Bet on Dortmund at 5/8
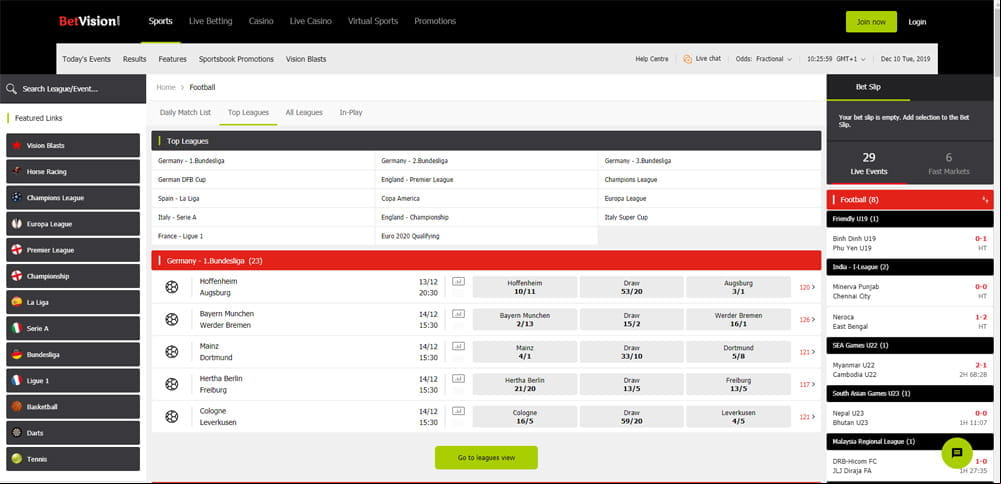 [x=738, y=352]
